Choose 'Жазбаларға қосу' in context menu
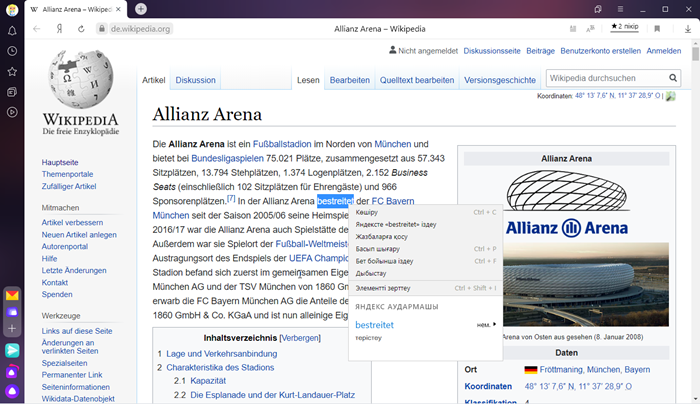This screenshot has width=700, height=404. coord(425,237)
